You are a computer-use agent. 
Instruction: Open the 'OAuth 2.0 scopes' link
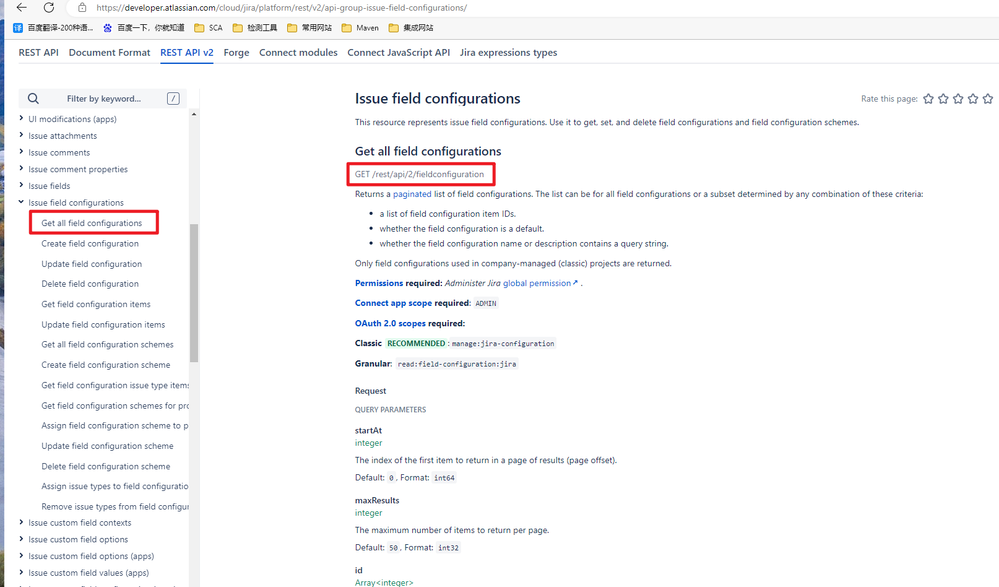[x=390, y=324]
